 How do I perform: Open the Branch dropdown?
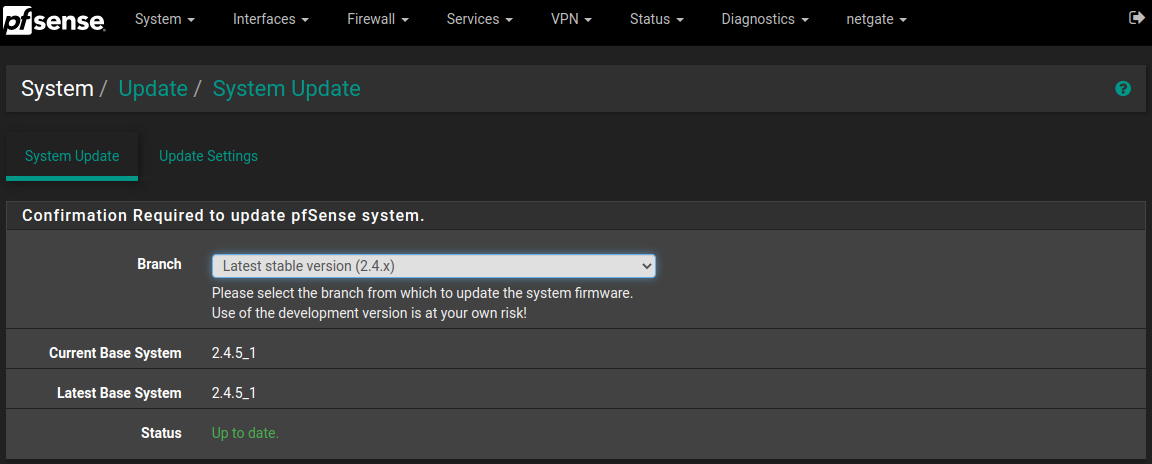pos(433,266)
